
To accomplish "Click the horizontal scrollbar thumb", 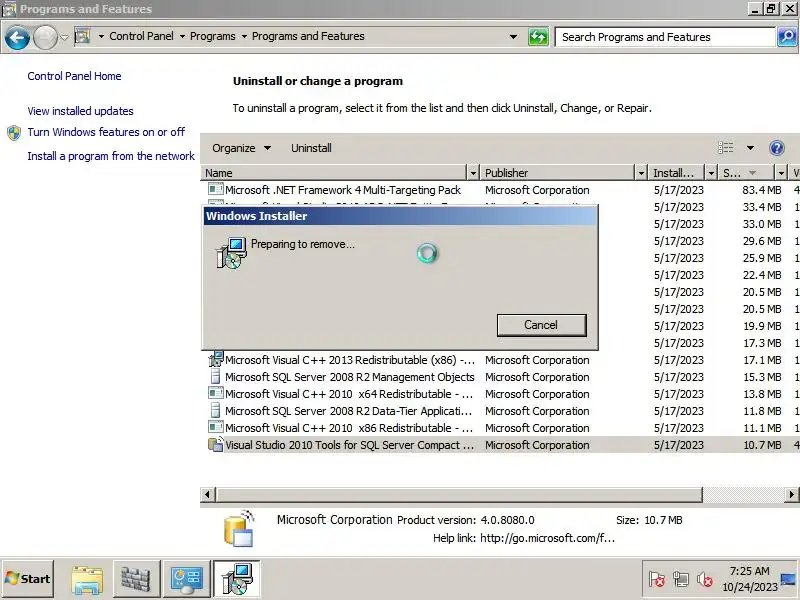I will pos(459,494).
